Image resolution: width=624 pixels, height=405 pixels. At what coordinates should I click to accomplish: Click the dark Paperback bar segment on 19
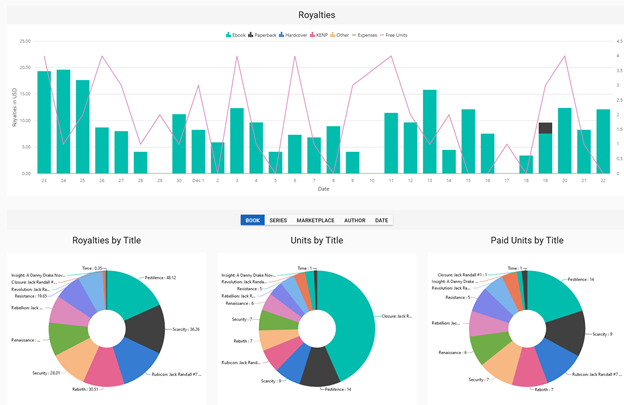click(545, 128)
